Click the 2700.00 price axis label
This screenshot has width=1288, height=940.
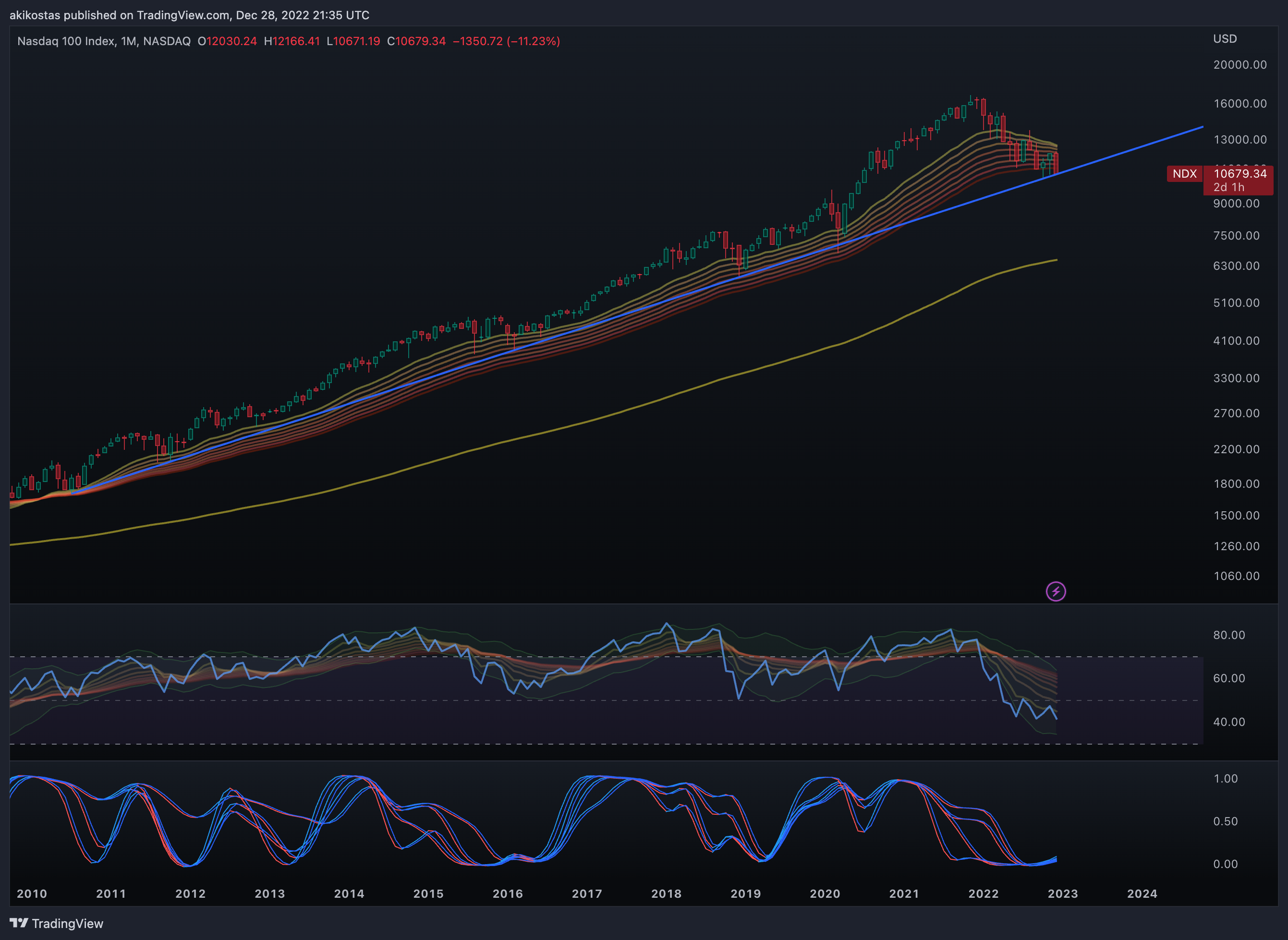(x=1236, y=413)
